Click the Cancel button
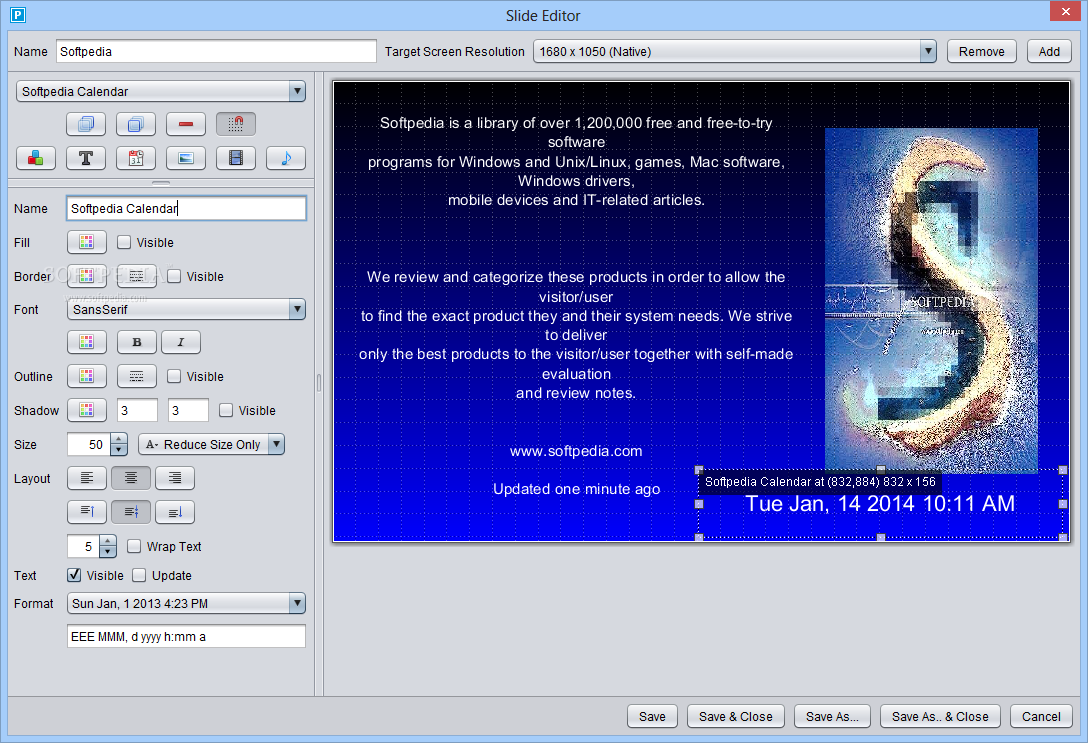Screen dimensions: 1088x743 click(x=1041, y=716)
